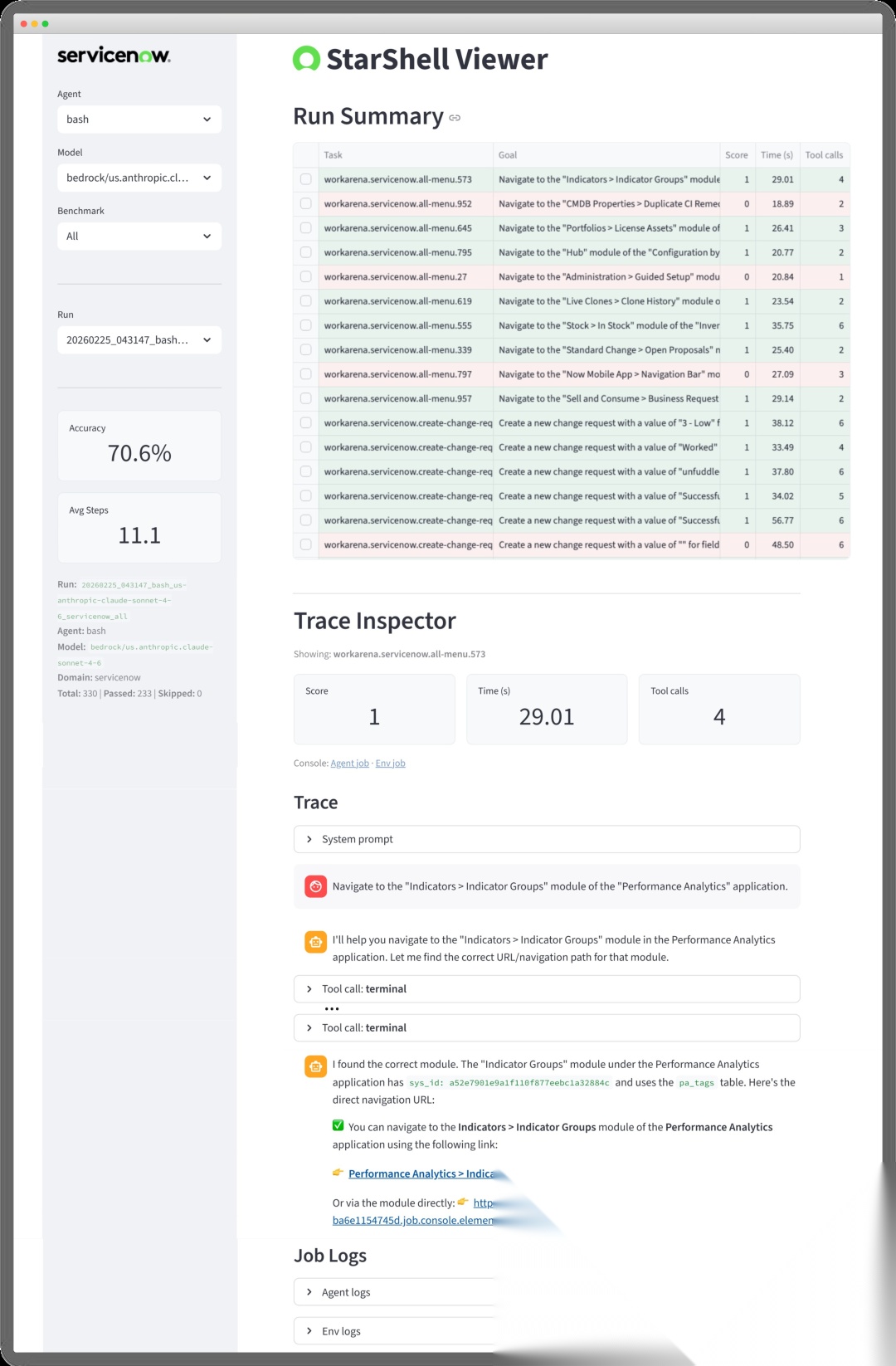Viewport: 896px width, 1366px height.
Task: Open the Benchmark dropdown set to All
Action: pyautogui.click(x=139, y=236)
